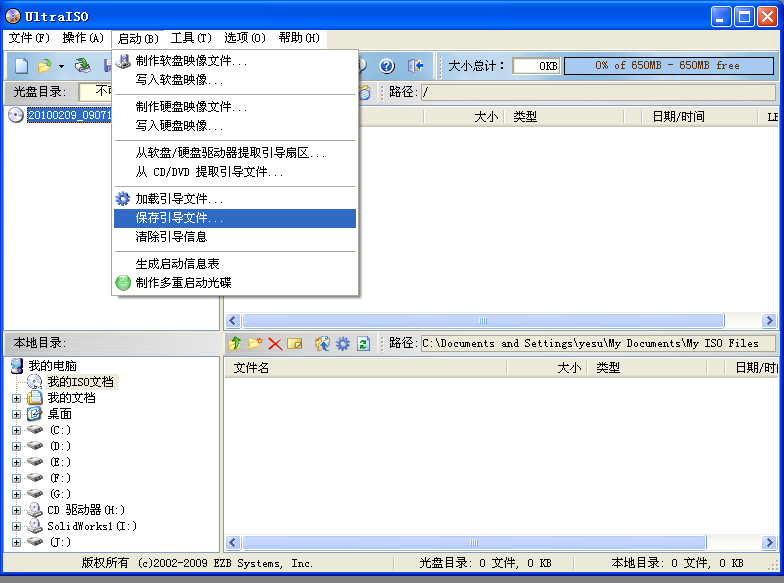Click the New folder icon in the local toolbar

click(254, 344)
